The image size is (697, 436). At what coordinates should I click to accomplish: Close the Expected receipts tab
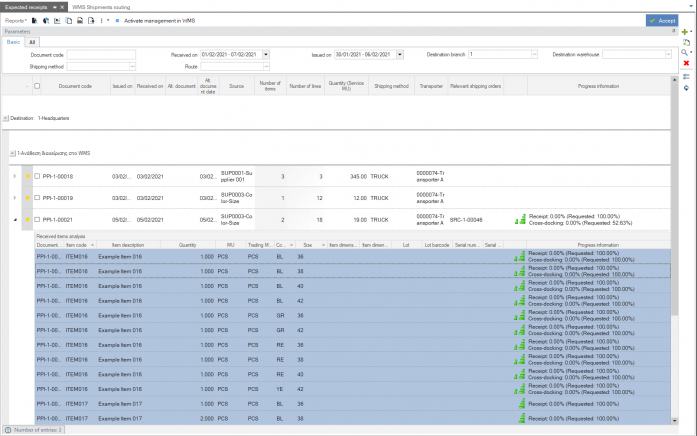[62, 7]
